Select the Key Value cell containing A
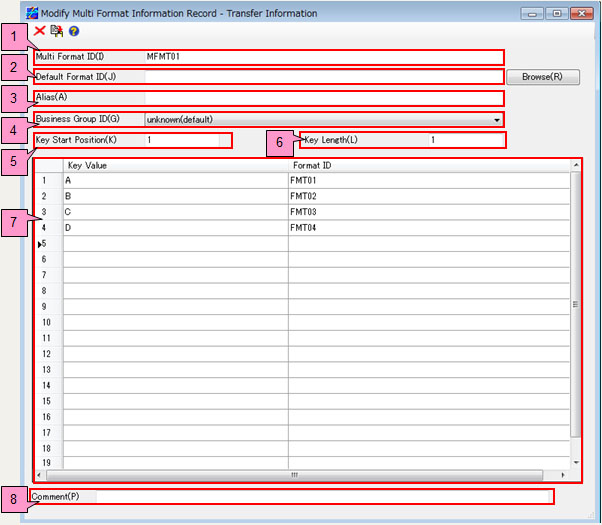 175,180
